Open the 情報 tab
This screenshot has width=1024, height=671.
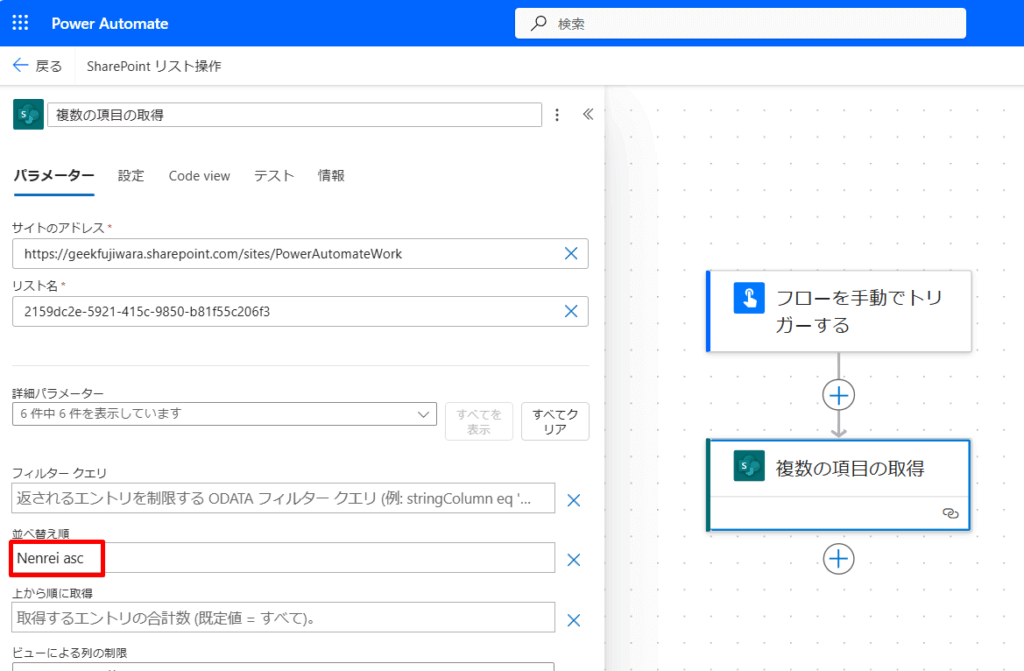(331, 176)
